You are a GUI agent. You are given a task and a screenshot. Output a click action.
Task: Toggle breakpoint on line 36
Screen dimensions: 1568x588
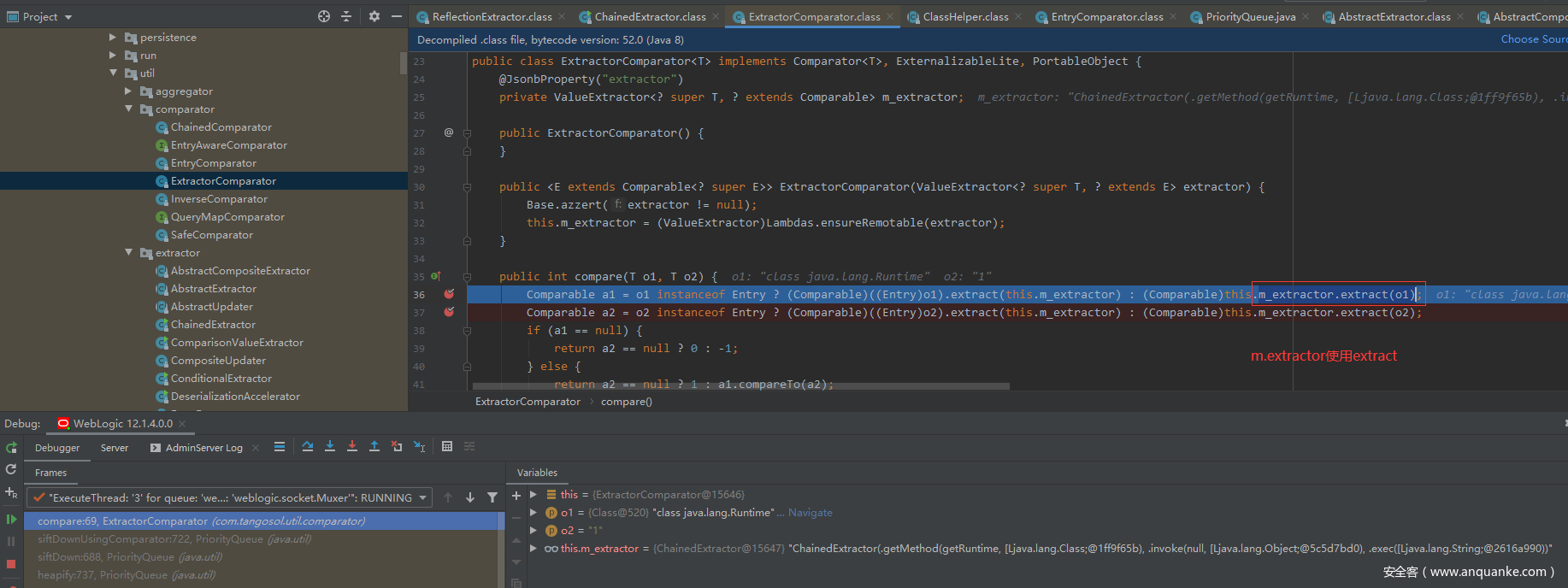coord(449,294)
